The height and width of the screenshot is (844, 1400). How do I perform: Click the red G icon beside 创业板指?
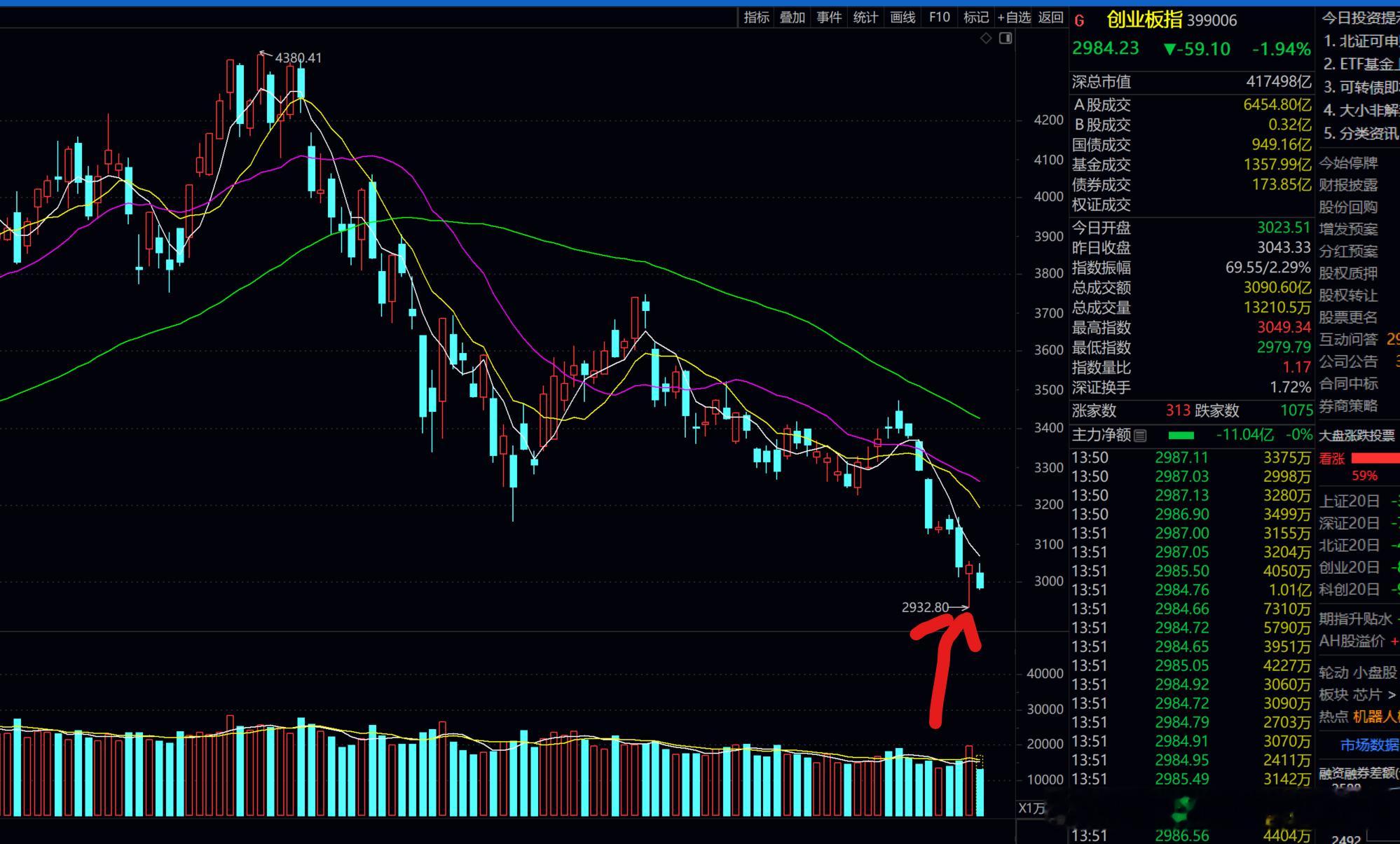1079,21
